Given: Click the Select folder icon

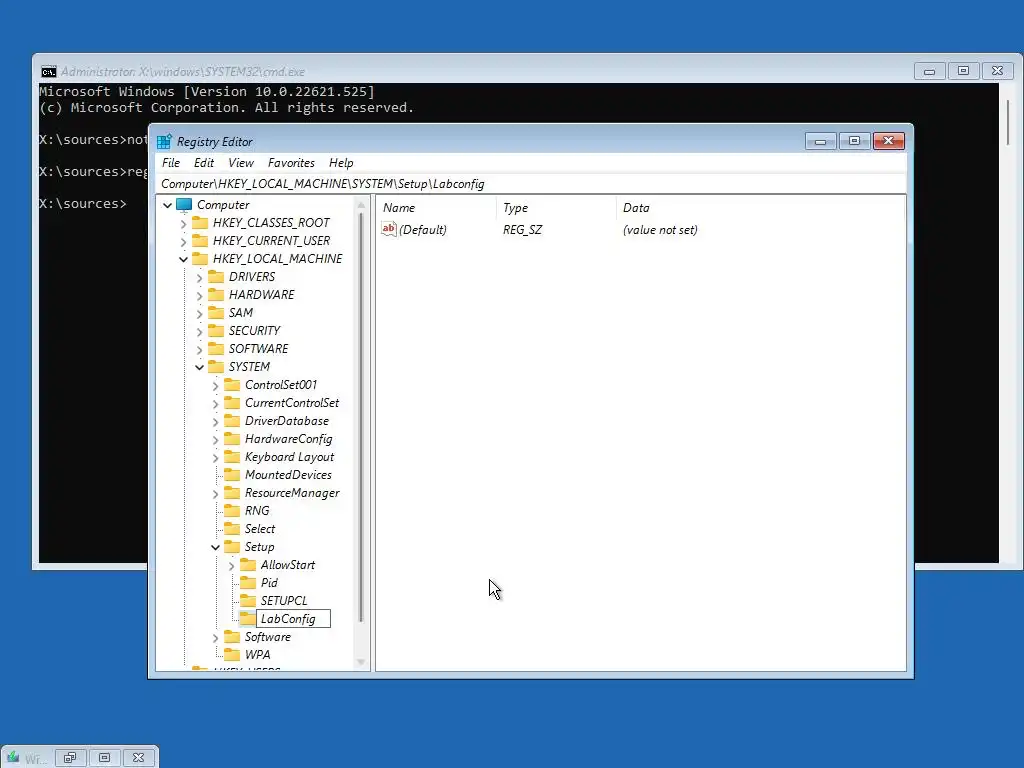Looking at the screenshot, I should click(x=232, y=528).
